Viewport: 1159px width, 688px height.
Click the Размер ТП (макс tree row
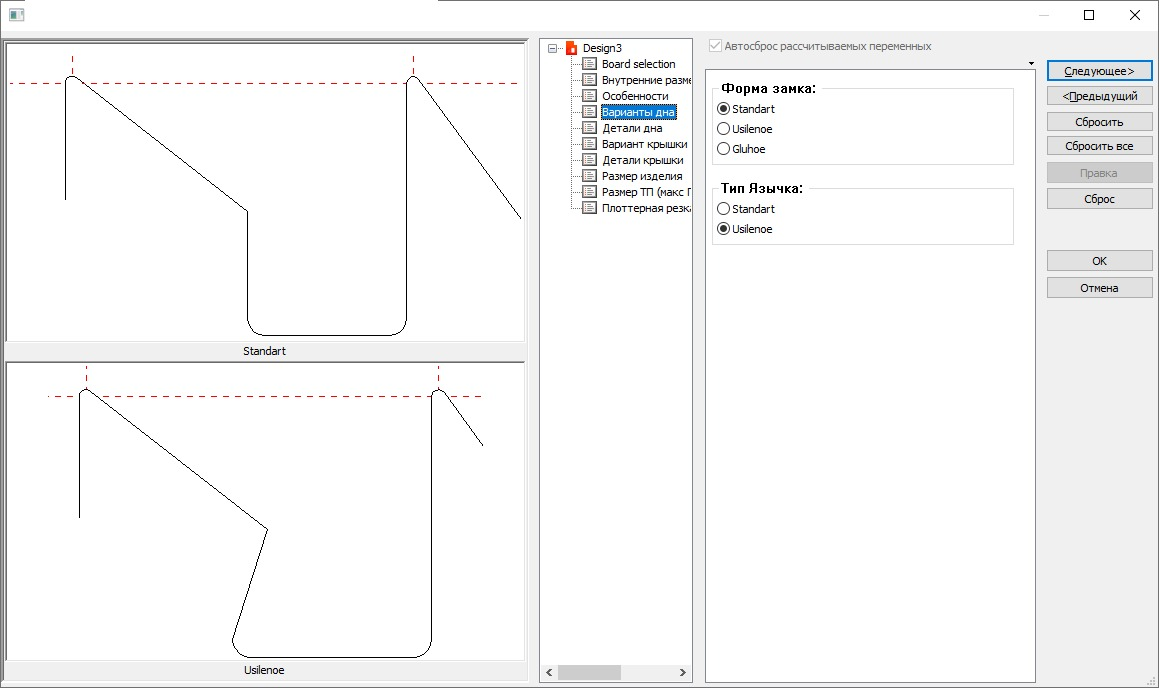point(646,192)
